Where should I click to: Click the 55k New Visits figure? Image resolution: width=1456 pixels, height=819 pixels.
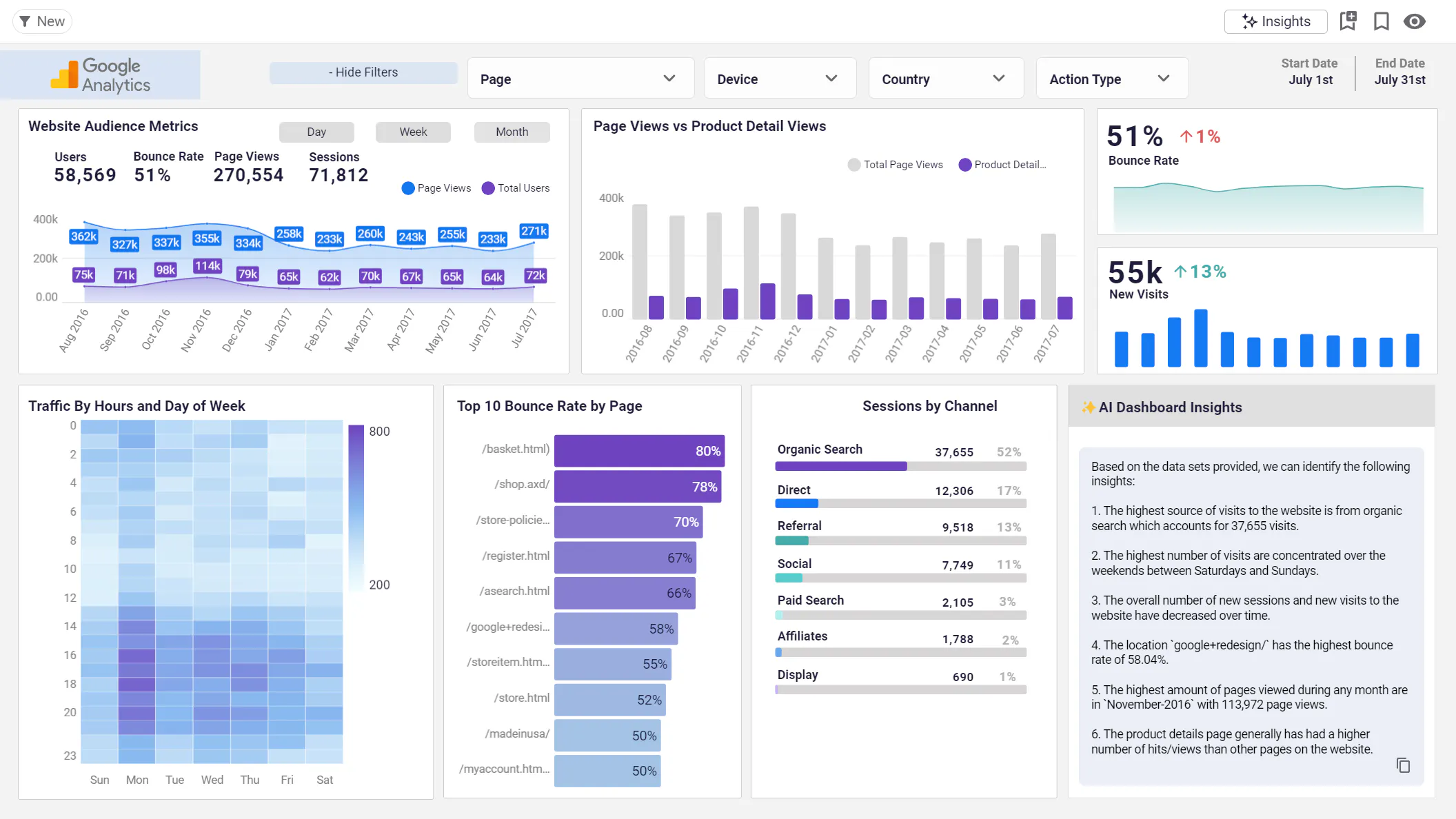pyautogui.click(x=1135, y=273)
